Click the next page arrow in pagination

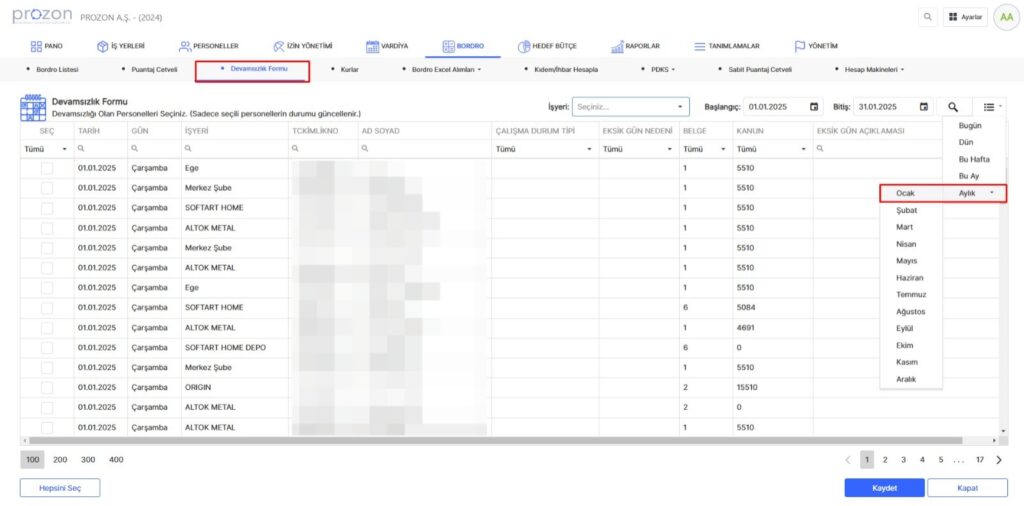(x=999, y=460)
